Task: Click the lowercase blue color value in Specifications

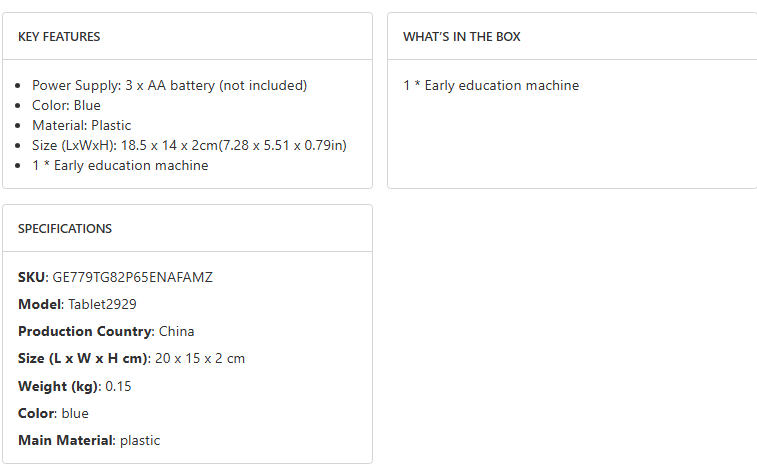Action: coord(74,413)
